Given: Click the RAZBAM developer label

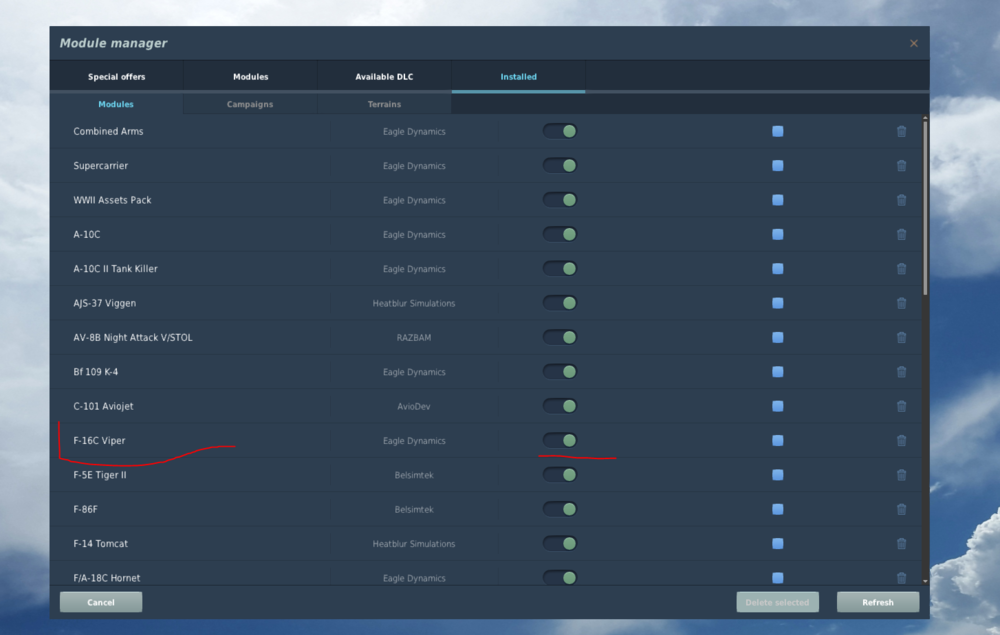Looking at the screenshot, I should click(414, 338).
